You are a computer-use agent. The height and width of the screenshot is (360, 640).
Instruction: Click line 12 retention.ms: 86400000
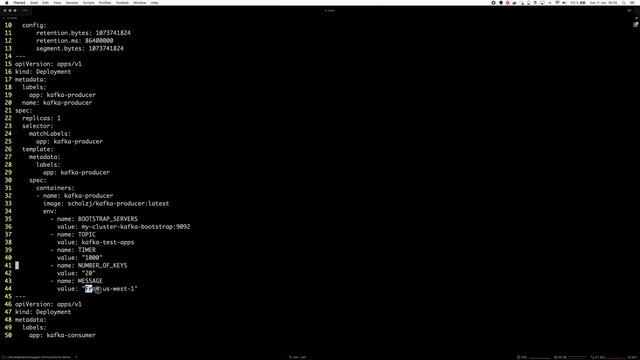click(x=75, y=40)
